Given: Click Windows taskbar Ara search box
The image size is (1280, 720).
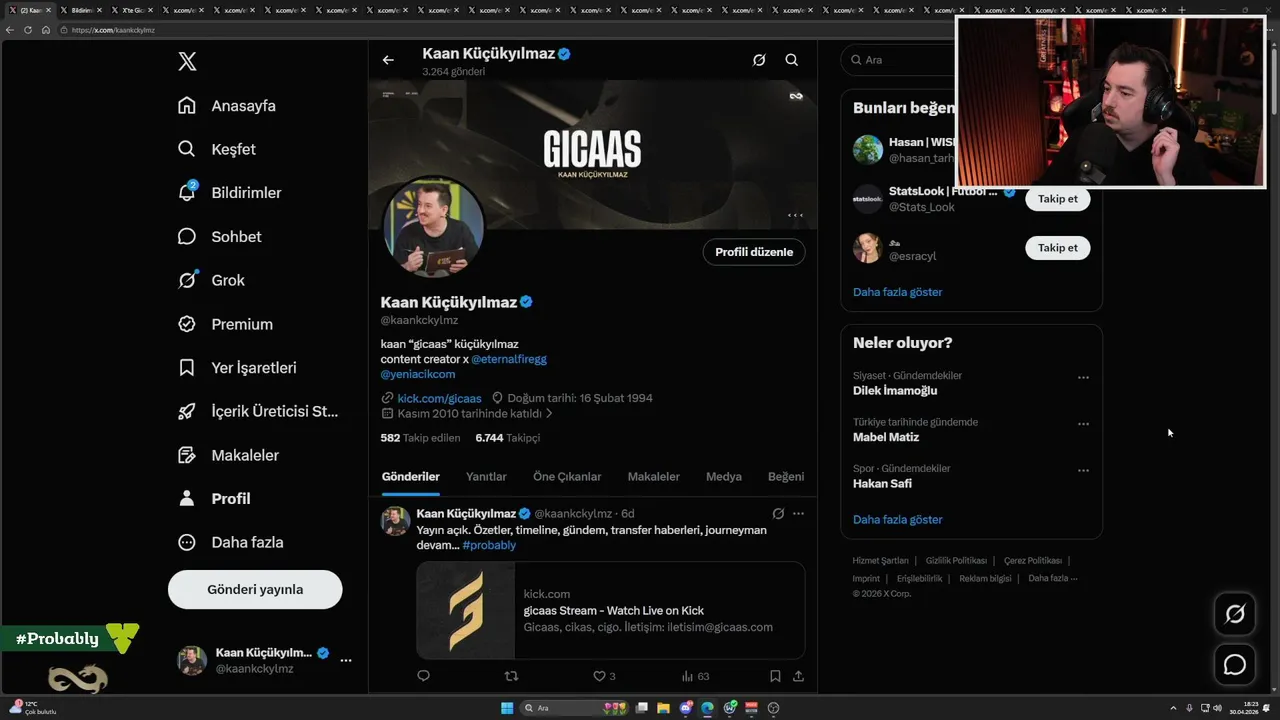Looking at the screenshot, I should tap(574, 708).
